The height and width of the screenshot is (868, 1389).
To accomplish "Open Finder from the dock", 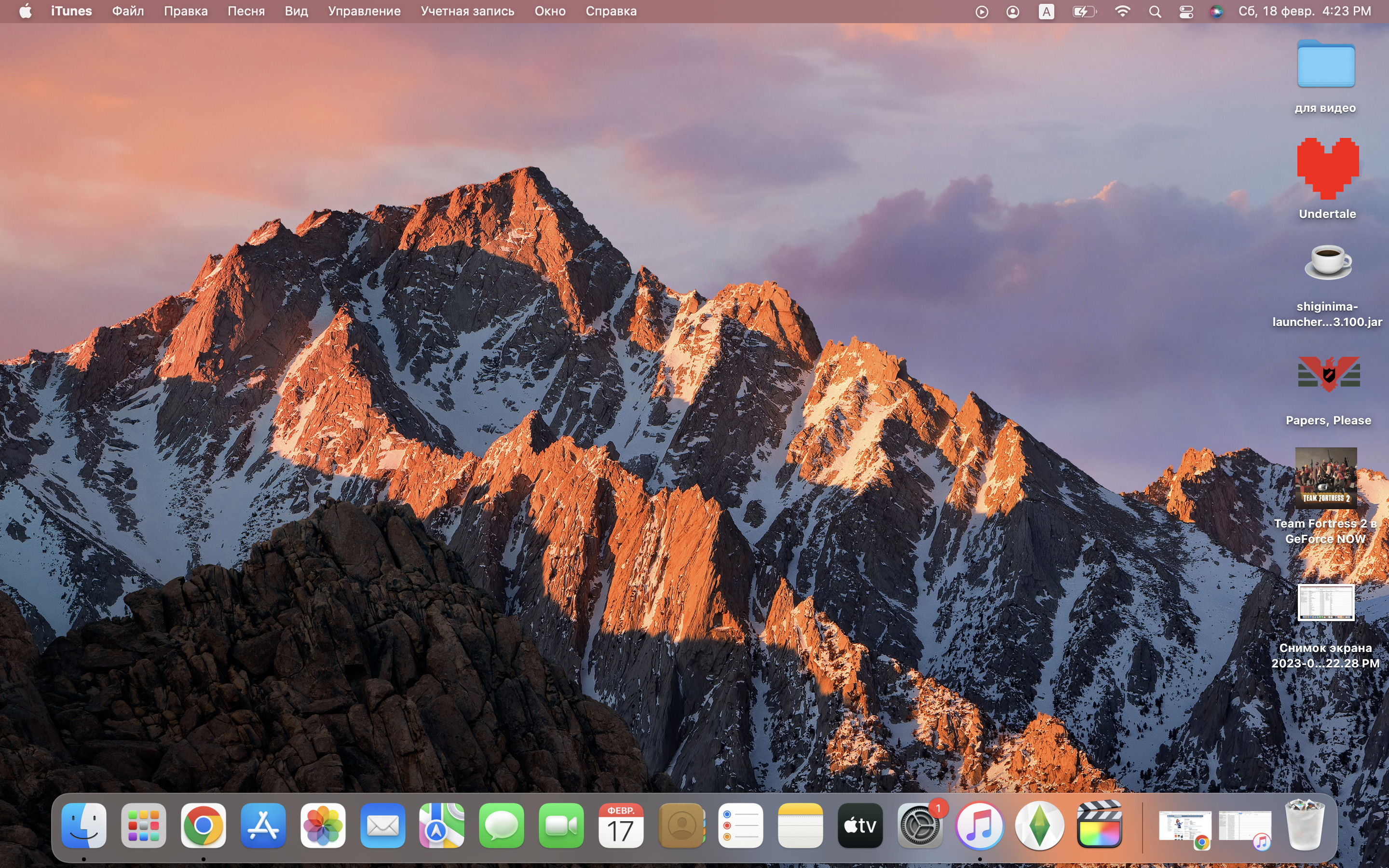I will [84, 826].
